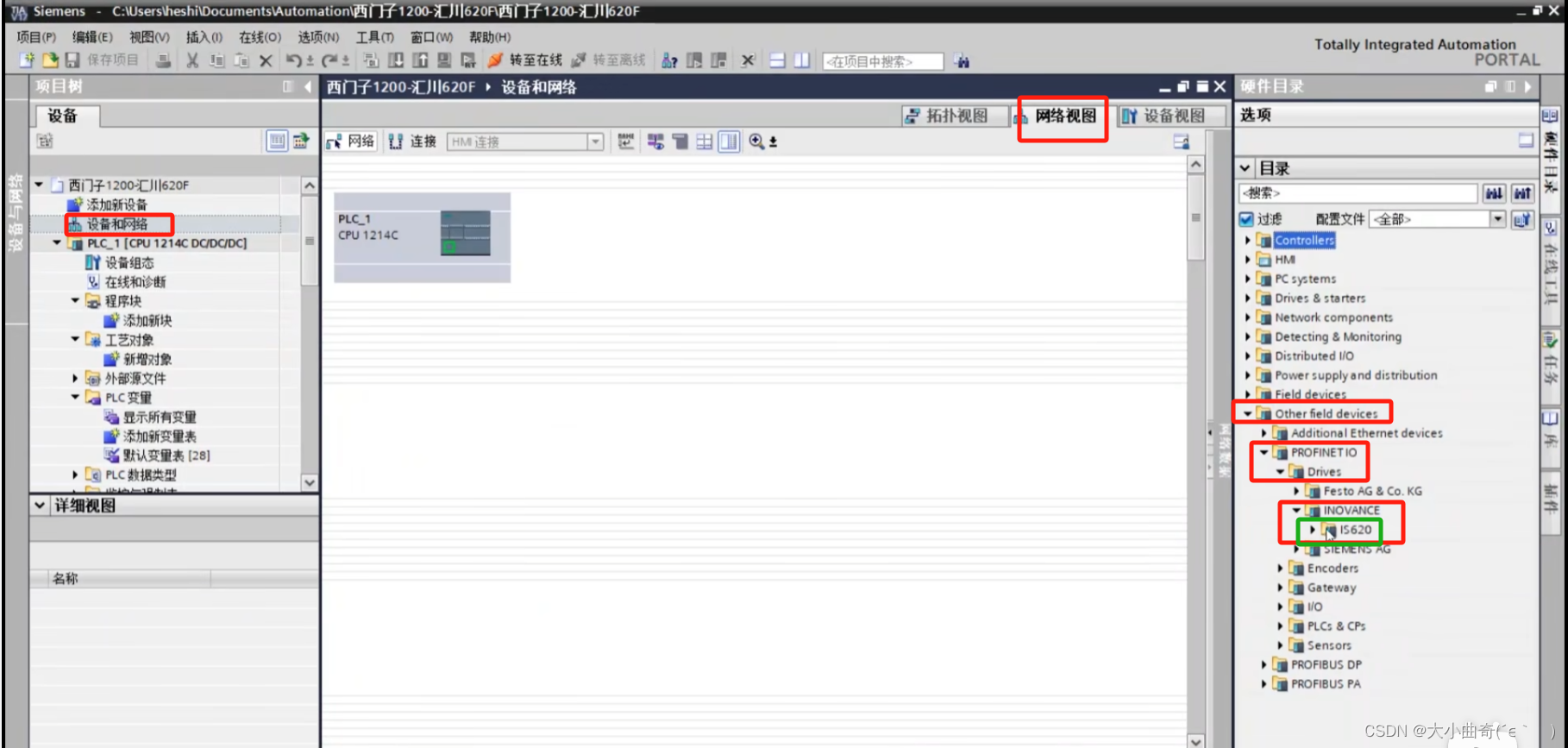The width and height of the screenshot is (1568, 748).
Task: Click catalog search upward icon
Action: (1522, 193)
